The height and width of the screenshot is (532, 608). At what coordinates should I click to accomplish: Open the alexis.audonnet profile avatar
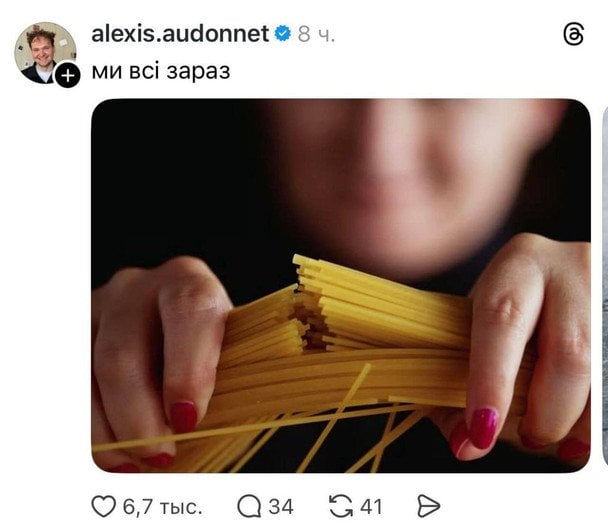coord(45,53)
